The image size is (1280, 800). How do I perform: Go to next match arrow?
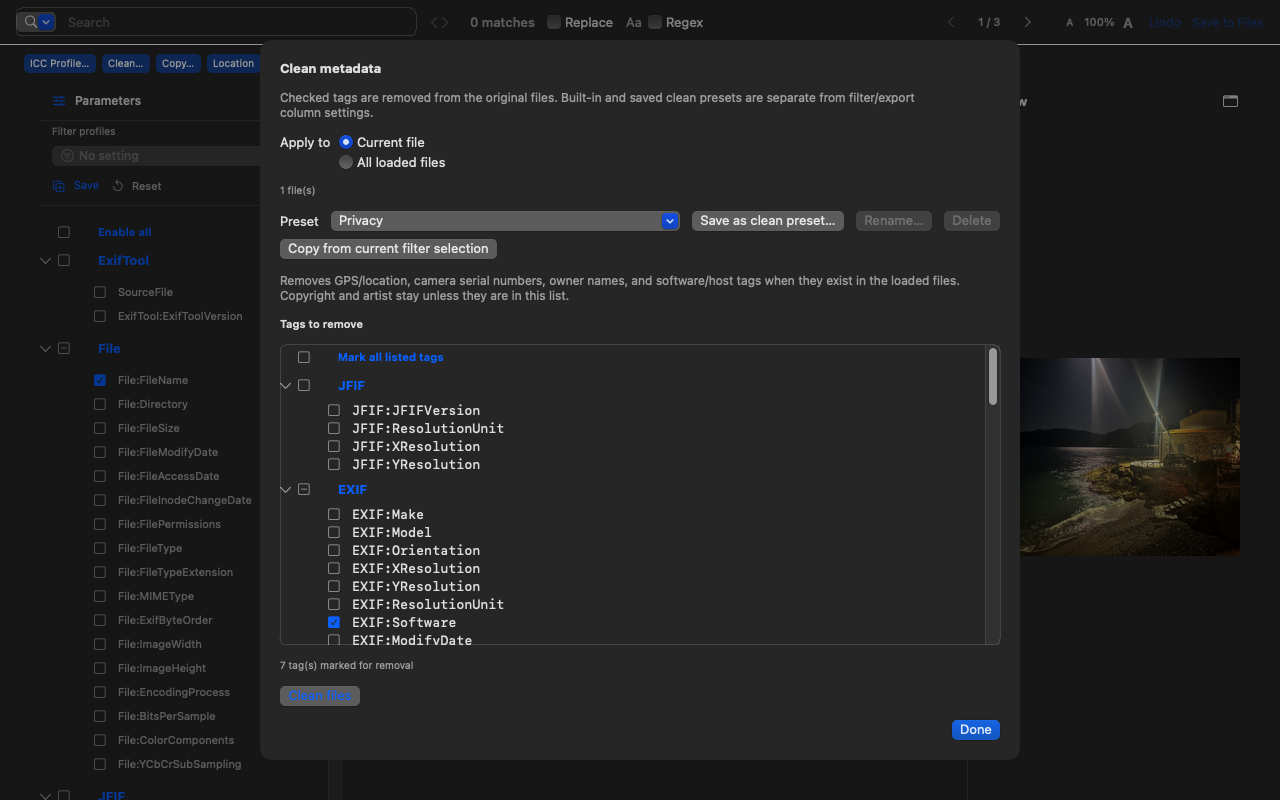(x=1027, y=22)
